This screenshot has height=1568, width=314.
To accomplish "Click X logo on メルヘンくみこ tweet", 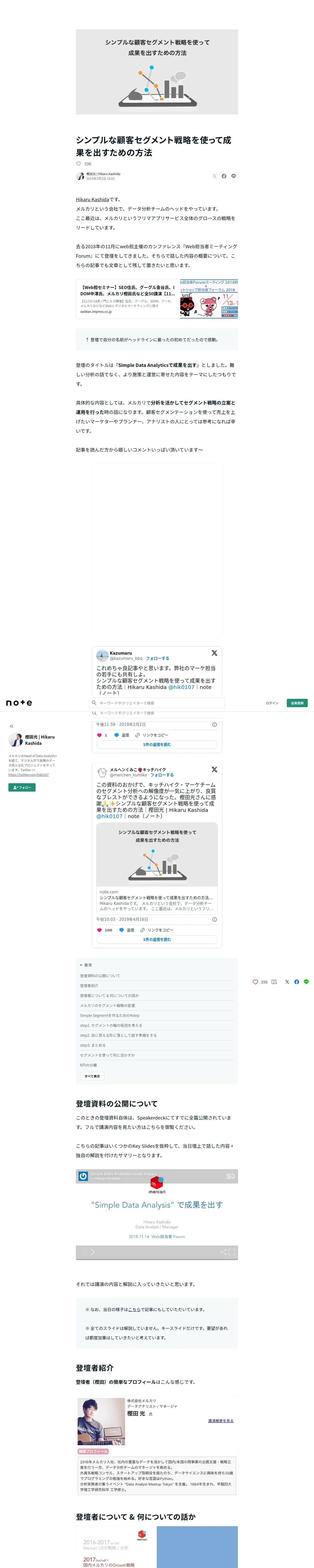I will pyautogui.click(x=214, y=770).
